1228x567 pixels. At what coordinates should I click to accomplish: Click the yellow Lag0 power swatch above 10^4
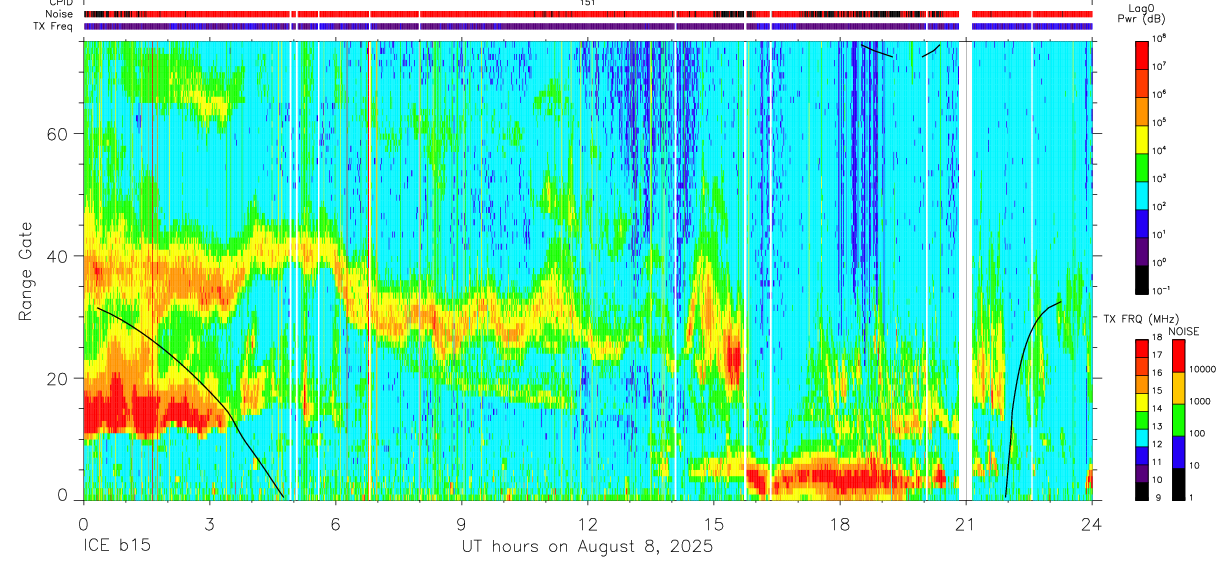point(1143,138)
